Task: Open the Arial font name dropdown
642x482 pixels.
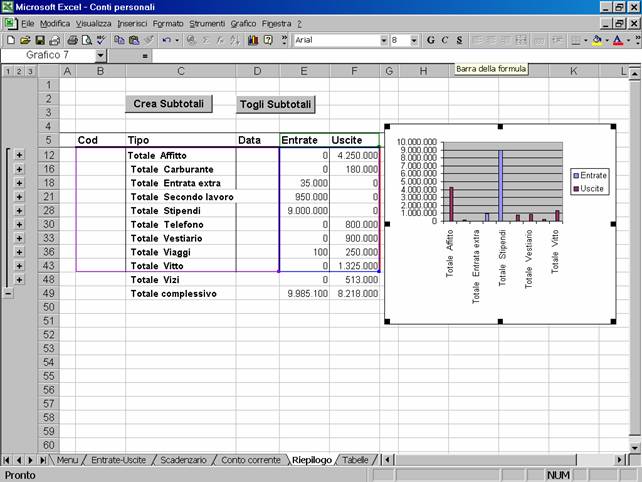Action: coord(385,40)
